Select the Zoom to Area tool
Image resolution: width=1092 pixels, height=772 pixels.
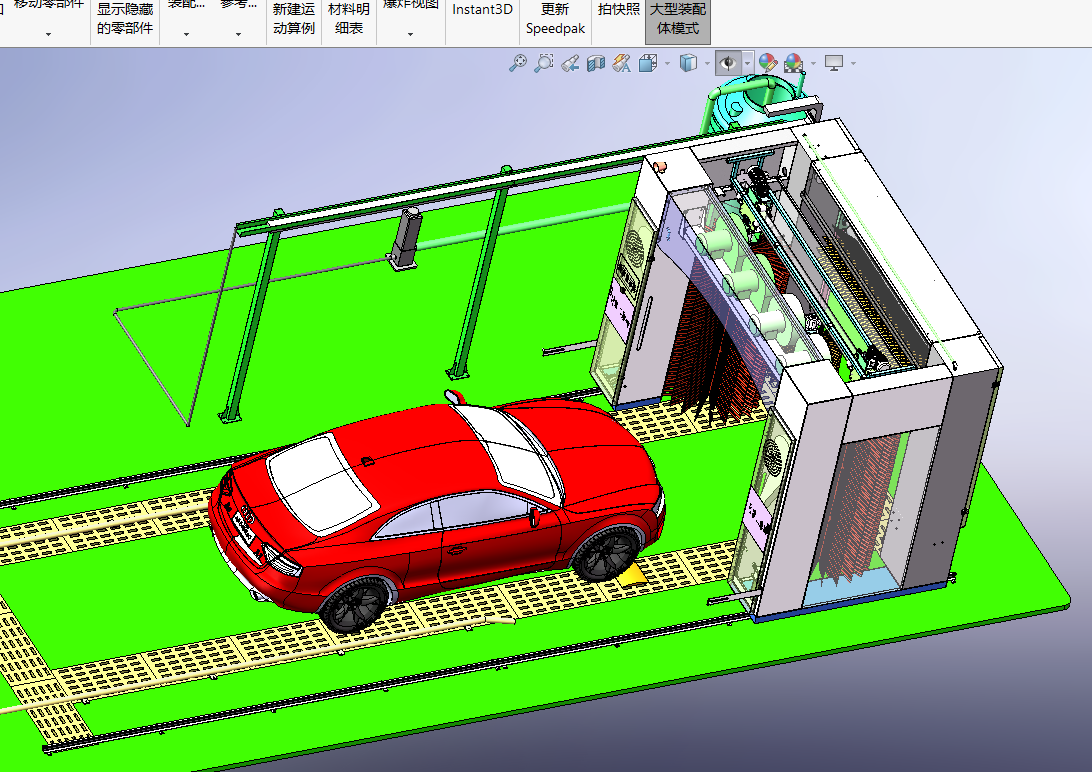tap(543, 64)
